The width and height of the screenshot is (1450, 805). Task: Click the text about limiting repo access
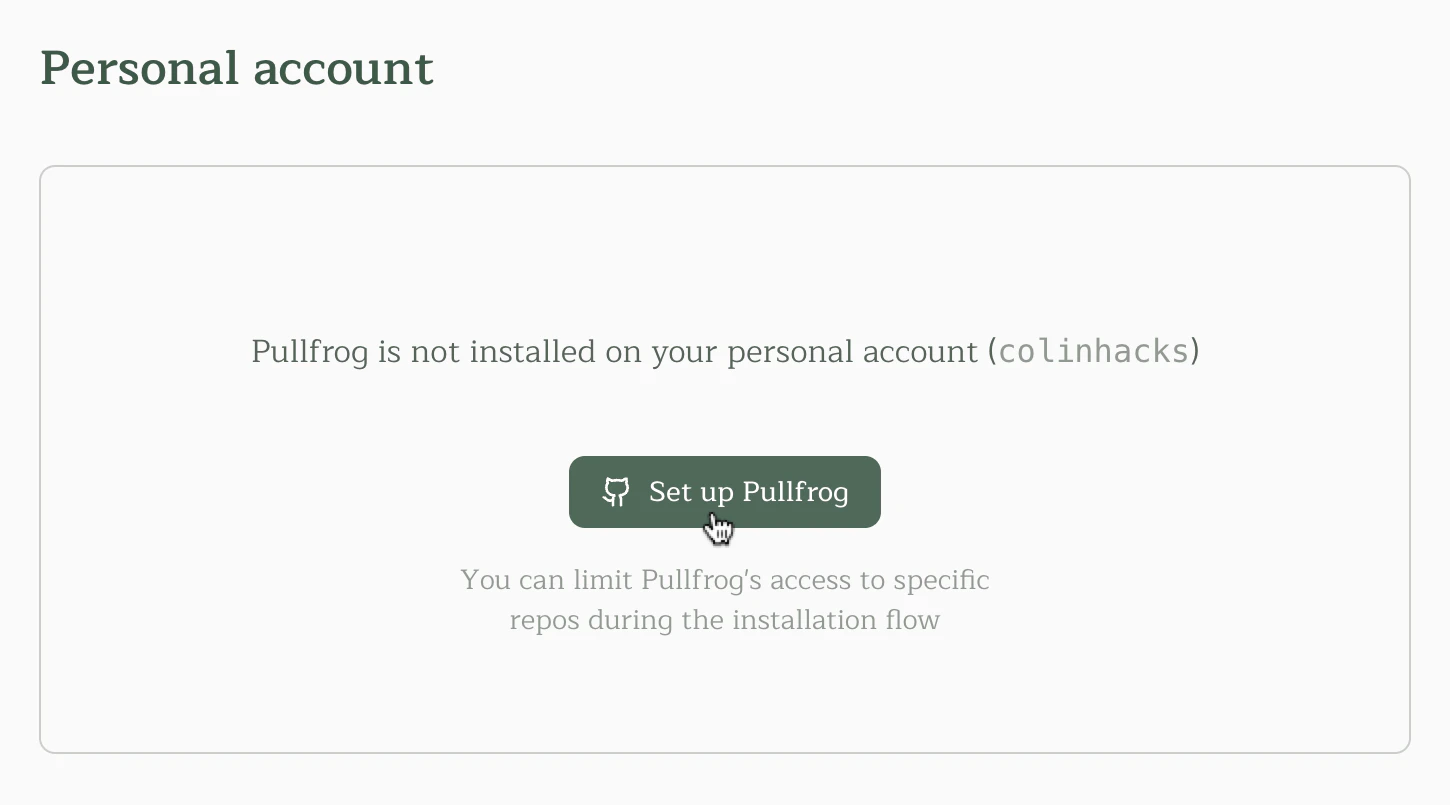[724, 600]
